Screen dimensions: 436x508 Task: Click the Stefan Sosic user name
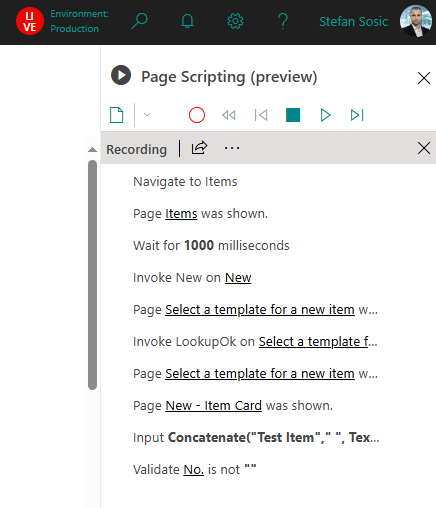tap(354, 22)
